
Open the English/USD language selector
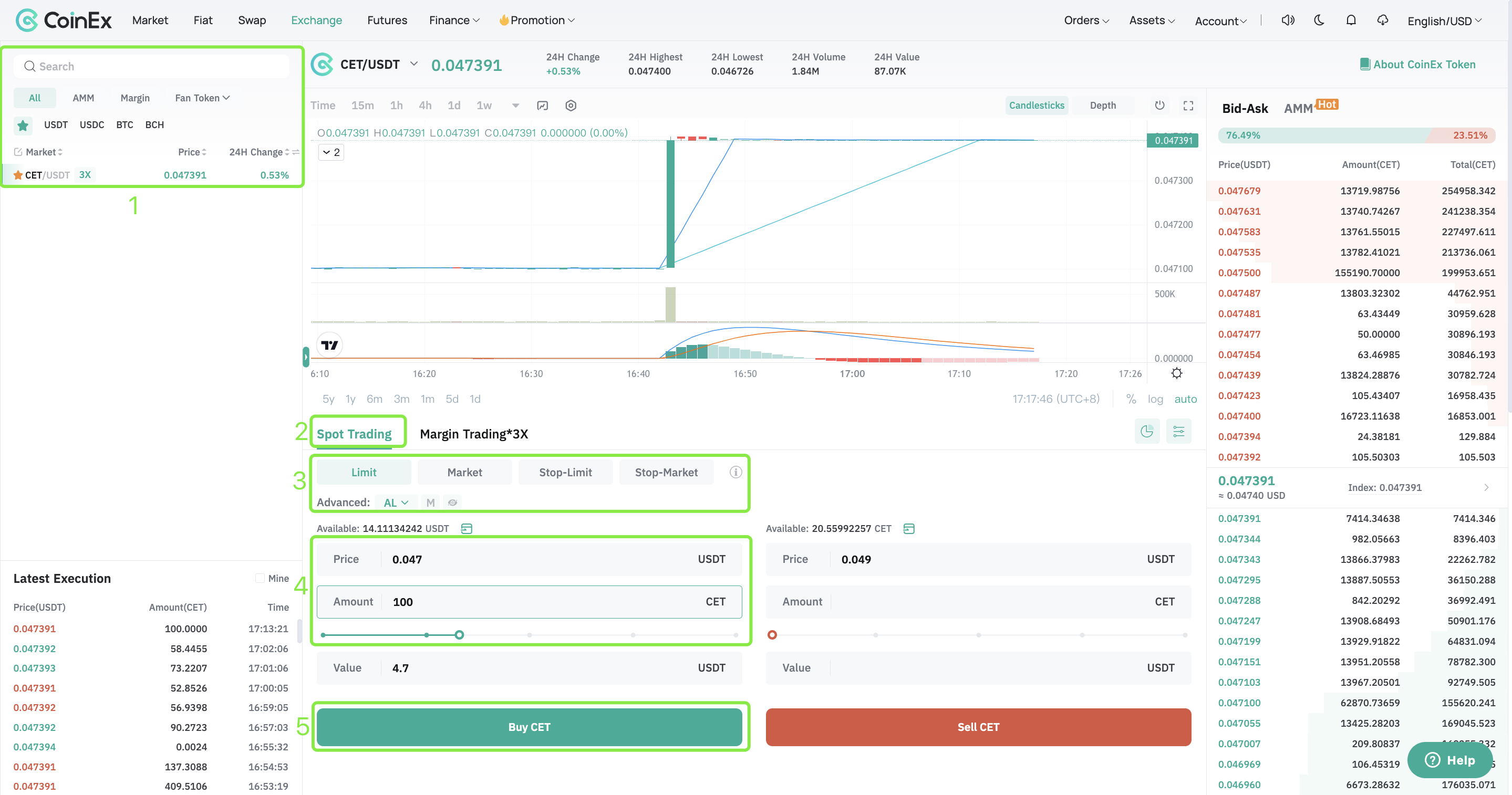click(x=1444, y=21)
